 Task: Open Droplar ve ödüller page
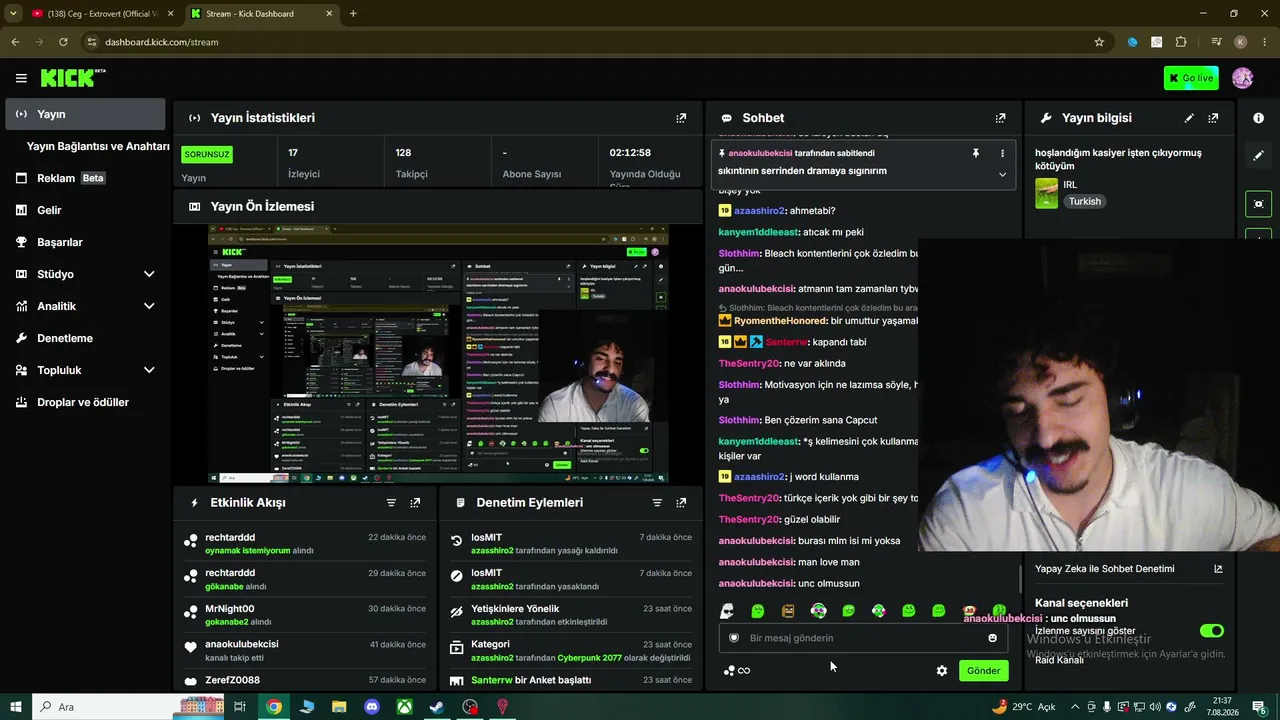pos(85,402)
